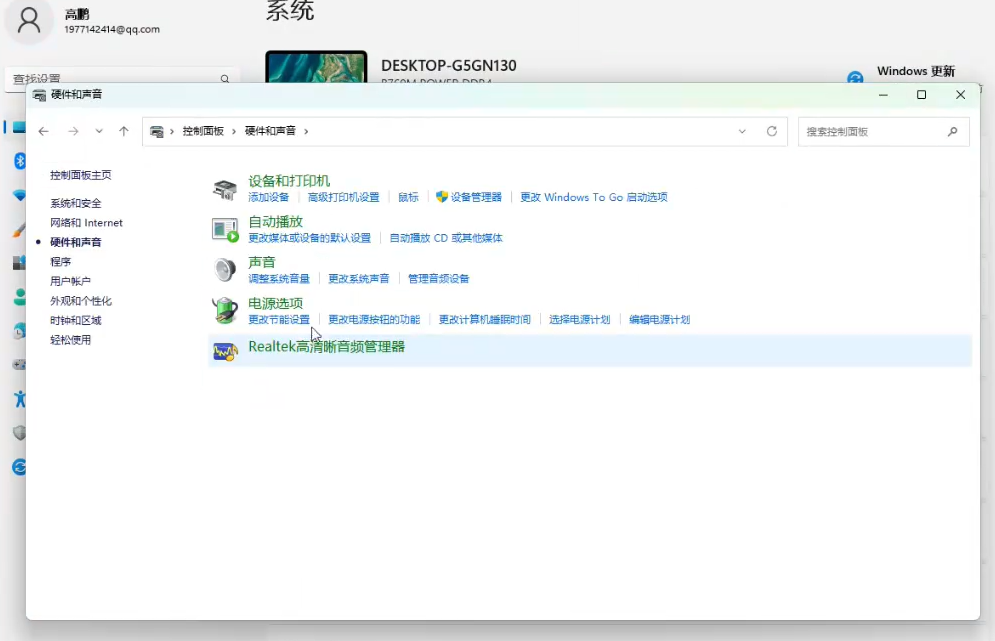Click the Power Options battery icon
This screenshot has width=995, height=641.
225,311
